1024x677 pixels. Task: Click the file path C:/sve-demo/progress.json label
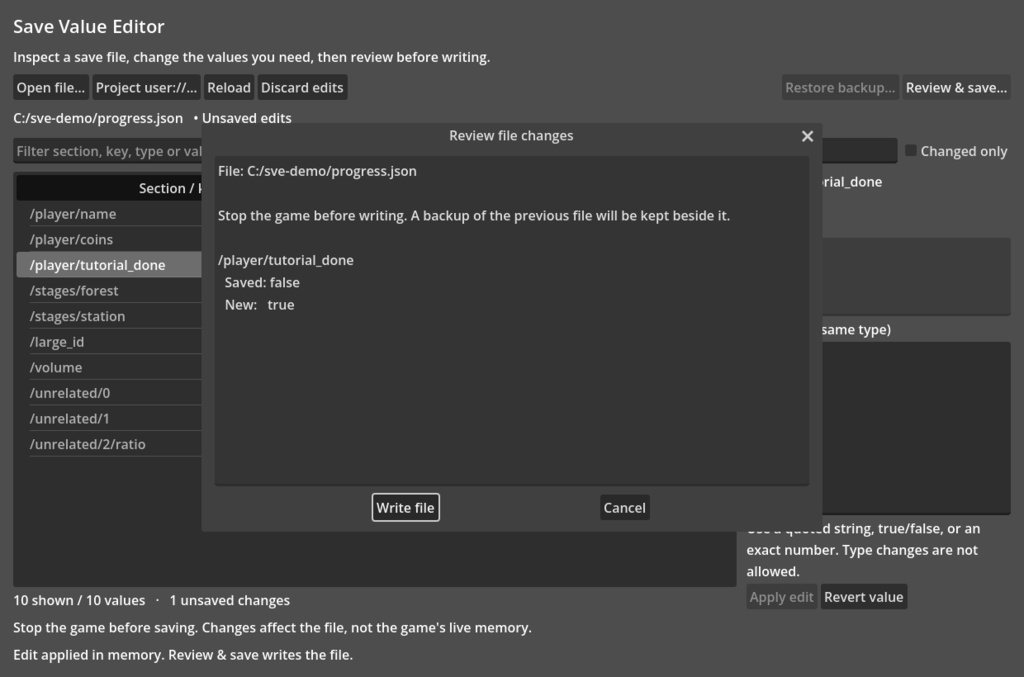(x=98, y=118)
